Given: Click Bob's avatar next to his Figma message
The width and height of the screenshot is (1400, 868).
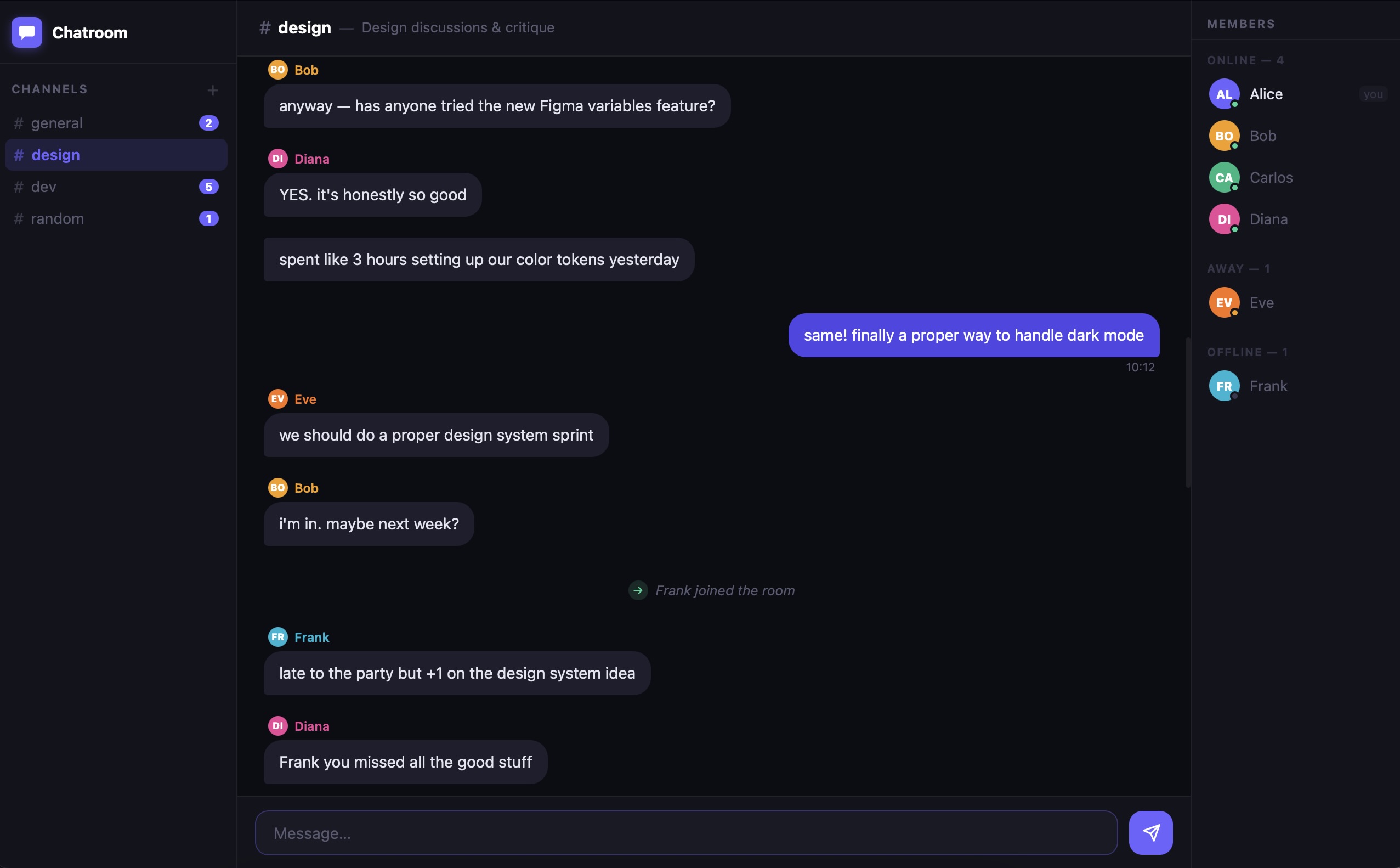Looking at the screenshot, I should coord(277,70).
